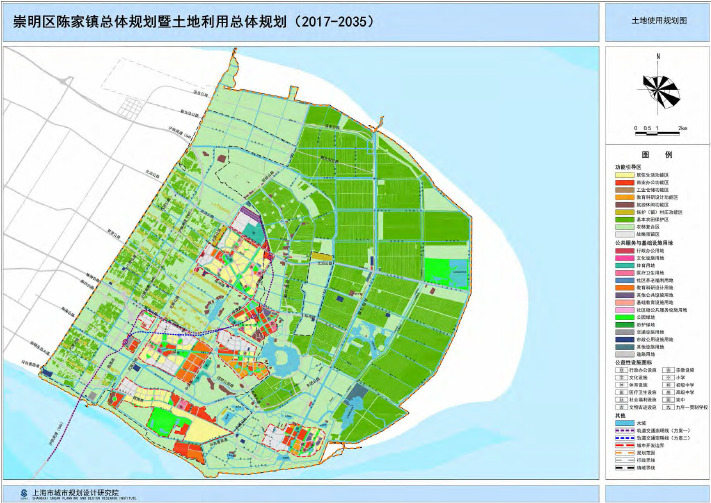Click the yellow residential zone legend swatch
711x503 pixels.
[625, 175]
